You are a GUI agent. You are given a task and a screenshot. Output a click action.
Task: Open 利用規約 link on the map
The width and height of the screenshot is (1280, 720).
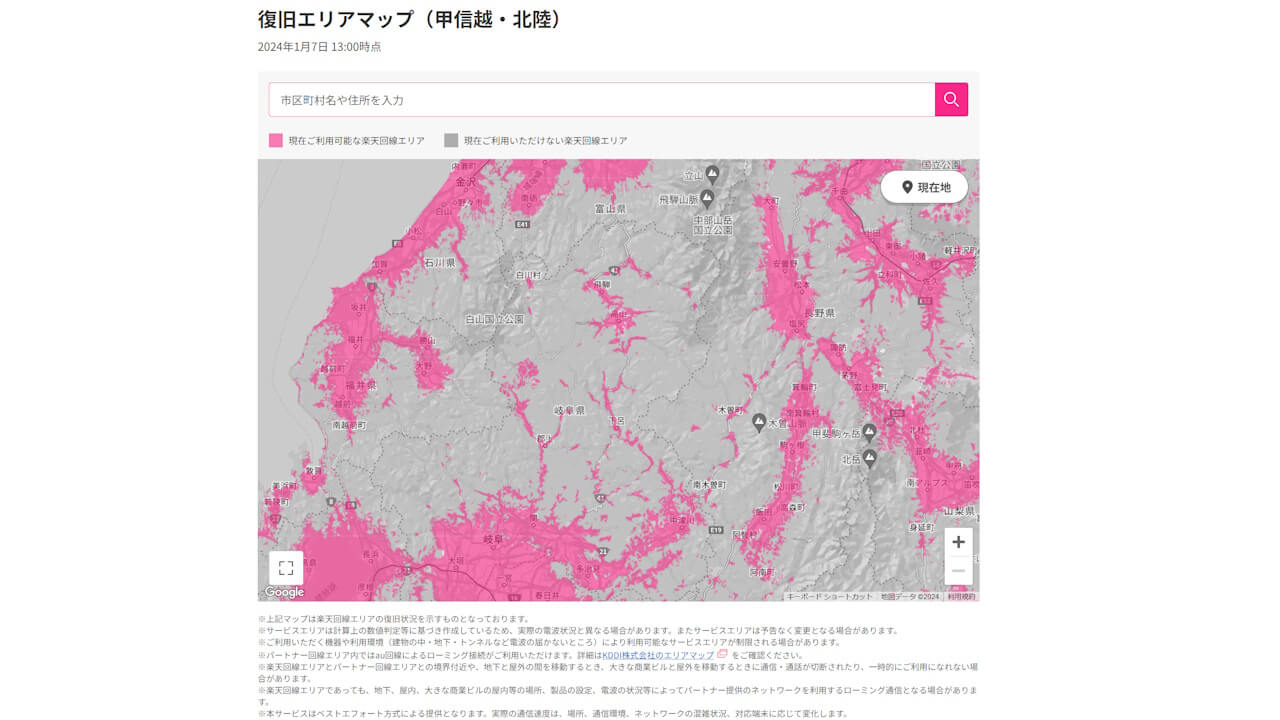[x=961, y=596]
